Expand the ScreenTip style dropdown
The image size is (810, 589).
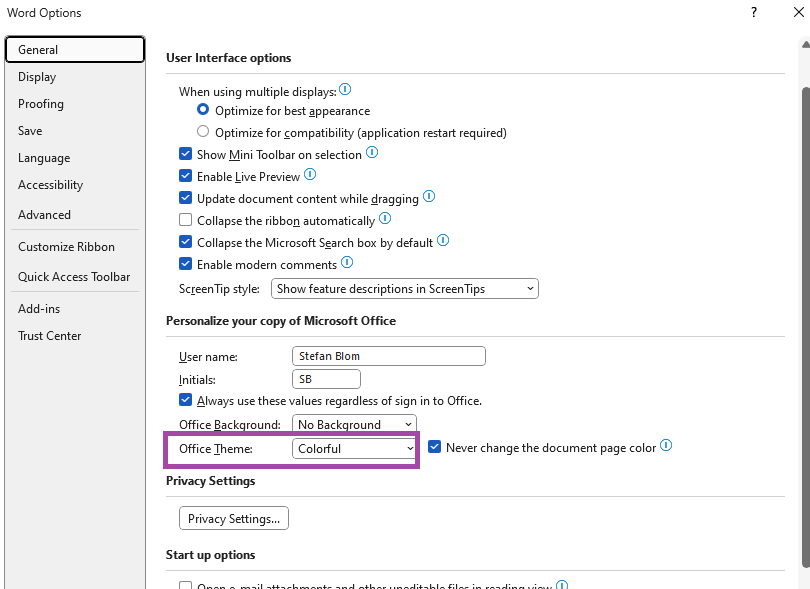point(405,289)
